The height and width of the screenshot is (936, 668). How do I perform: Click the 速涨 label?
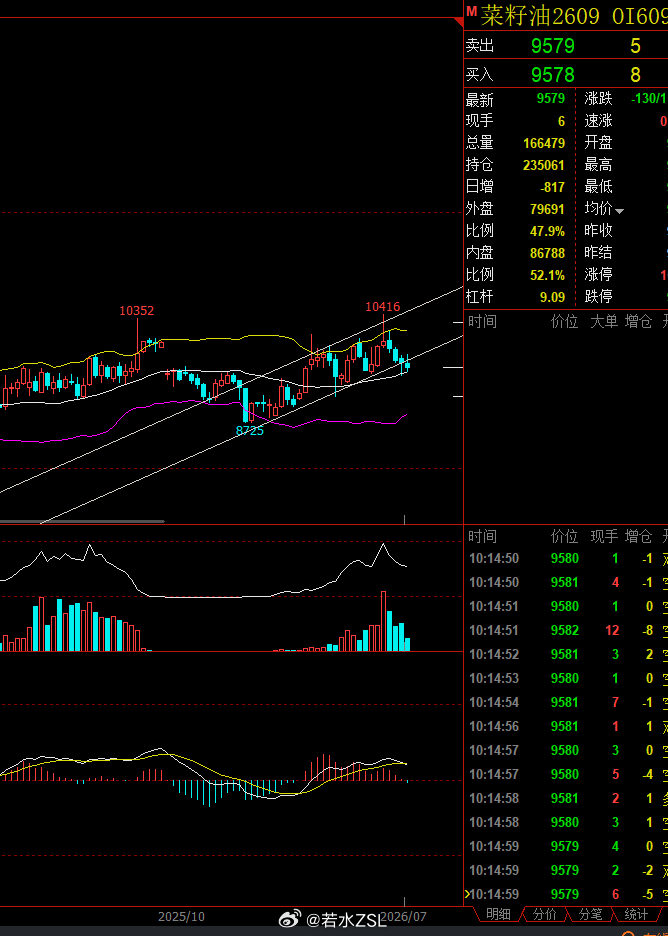tap(599, 121)
